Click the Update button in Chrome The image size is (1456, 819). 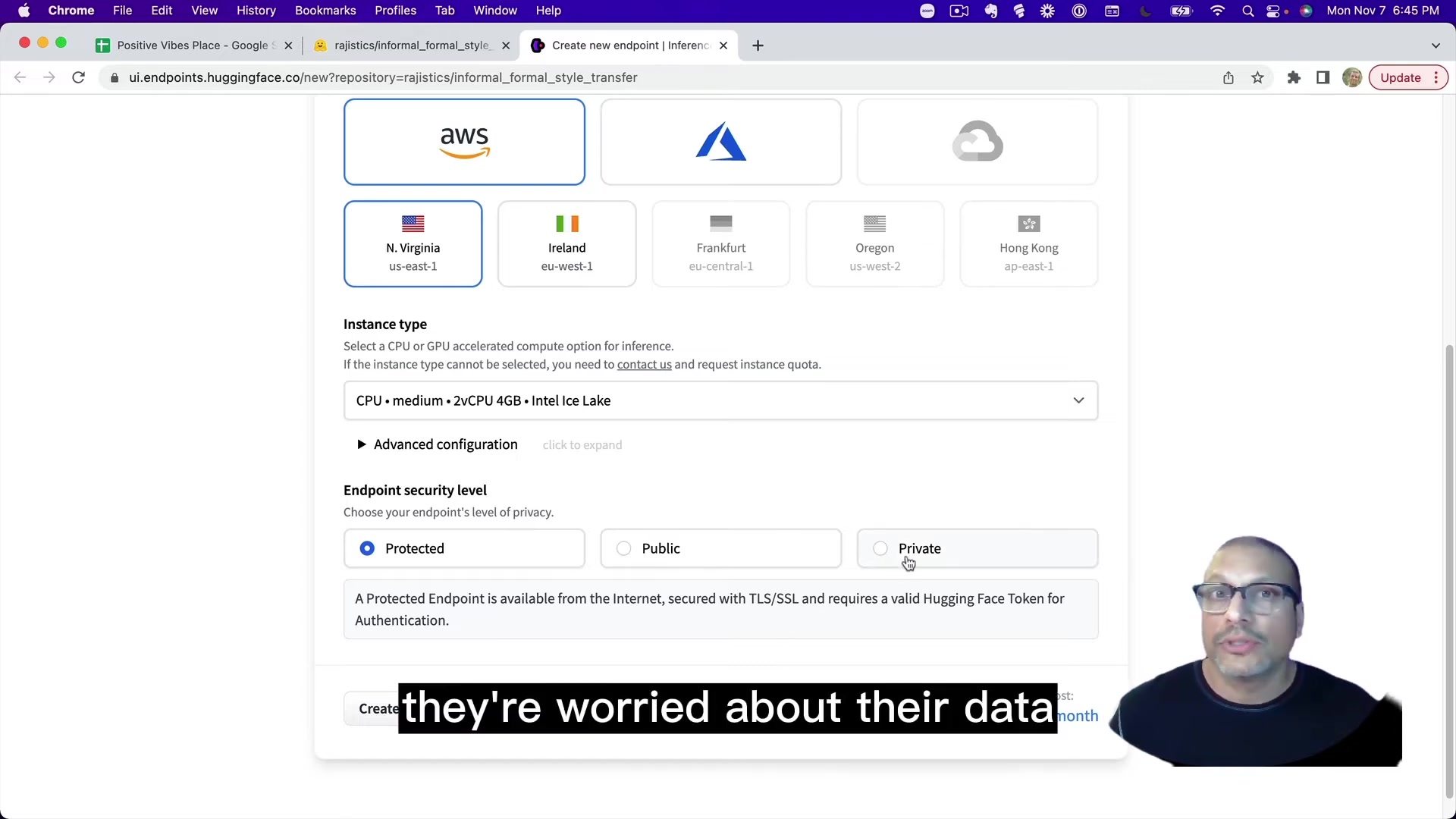1400,77
